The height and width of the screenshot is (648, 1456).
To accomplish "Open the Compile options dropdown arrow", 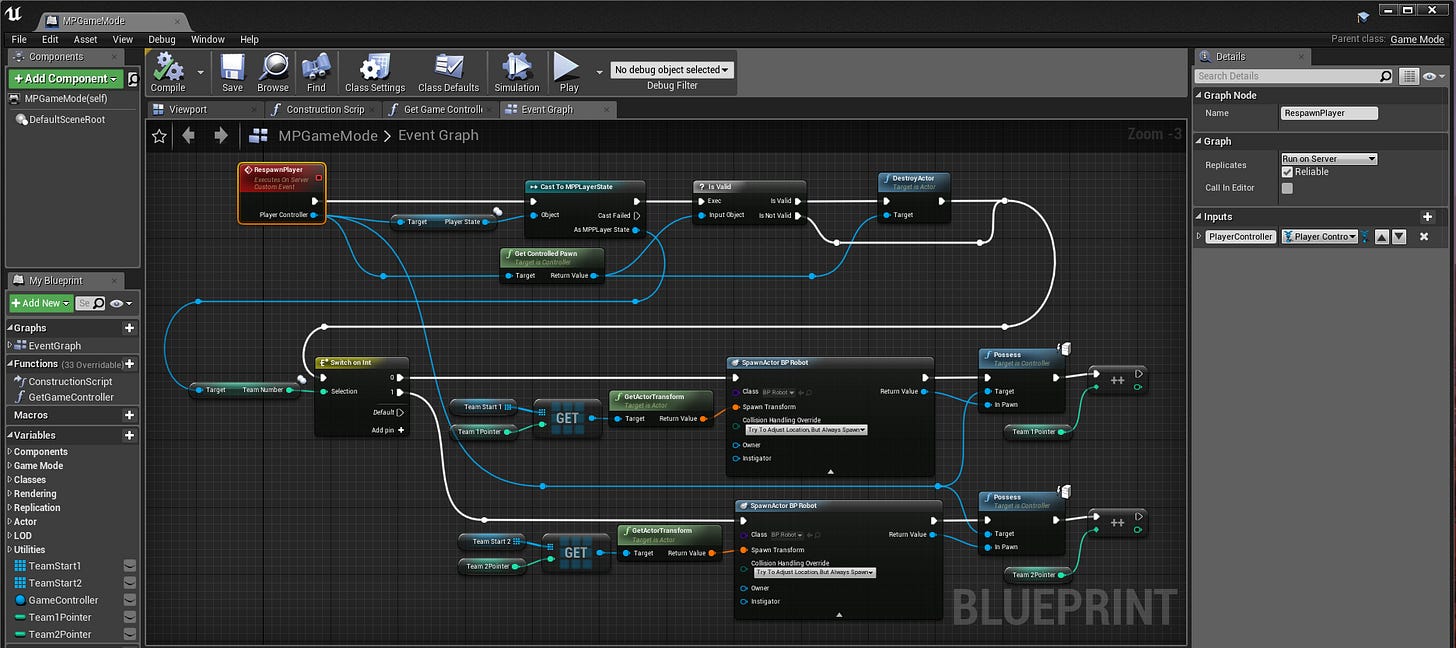I will pos(200,72).
